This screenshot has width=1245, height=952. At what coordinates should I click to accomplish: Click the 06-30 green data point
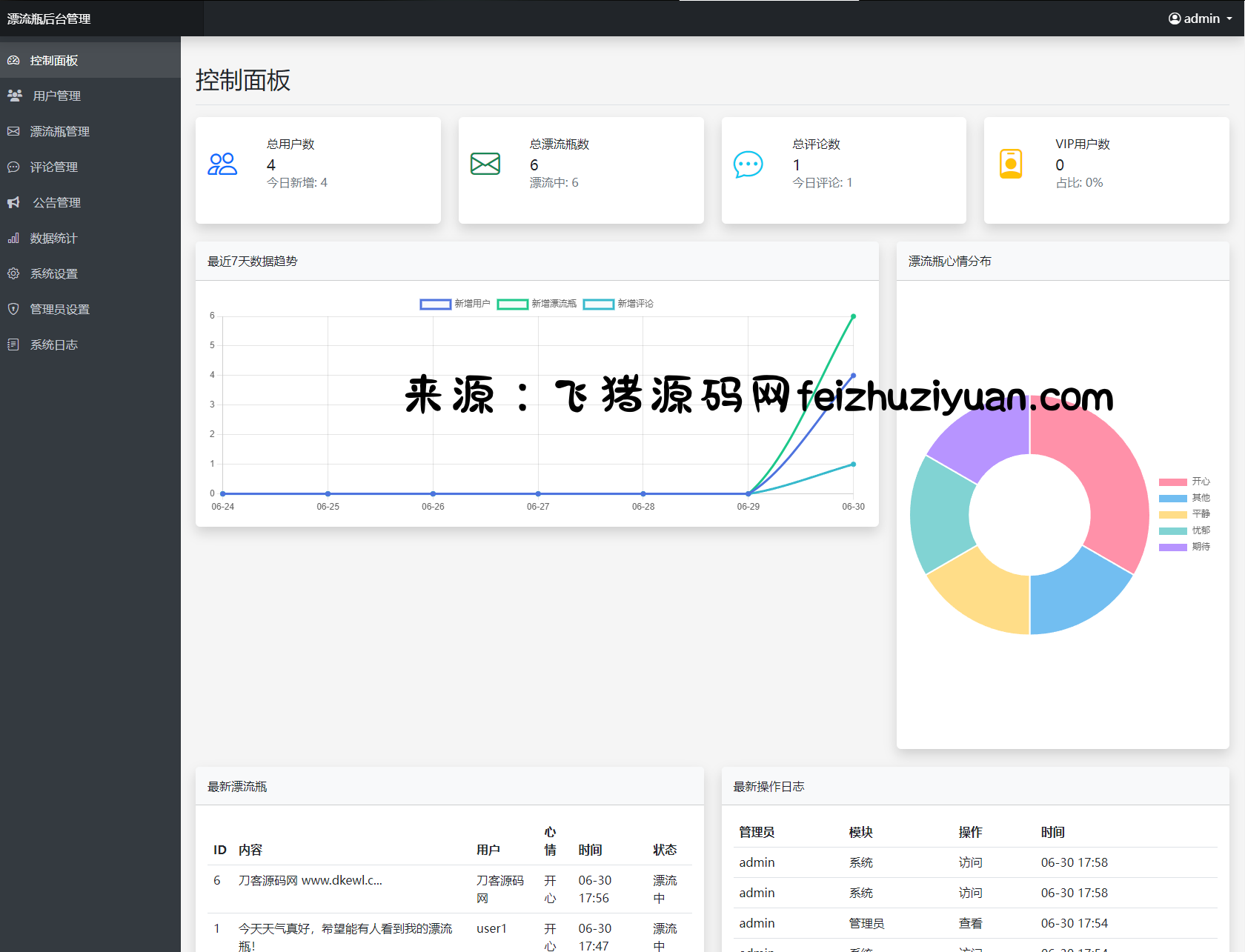[x=853, y=316]
